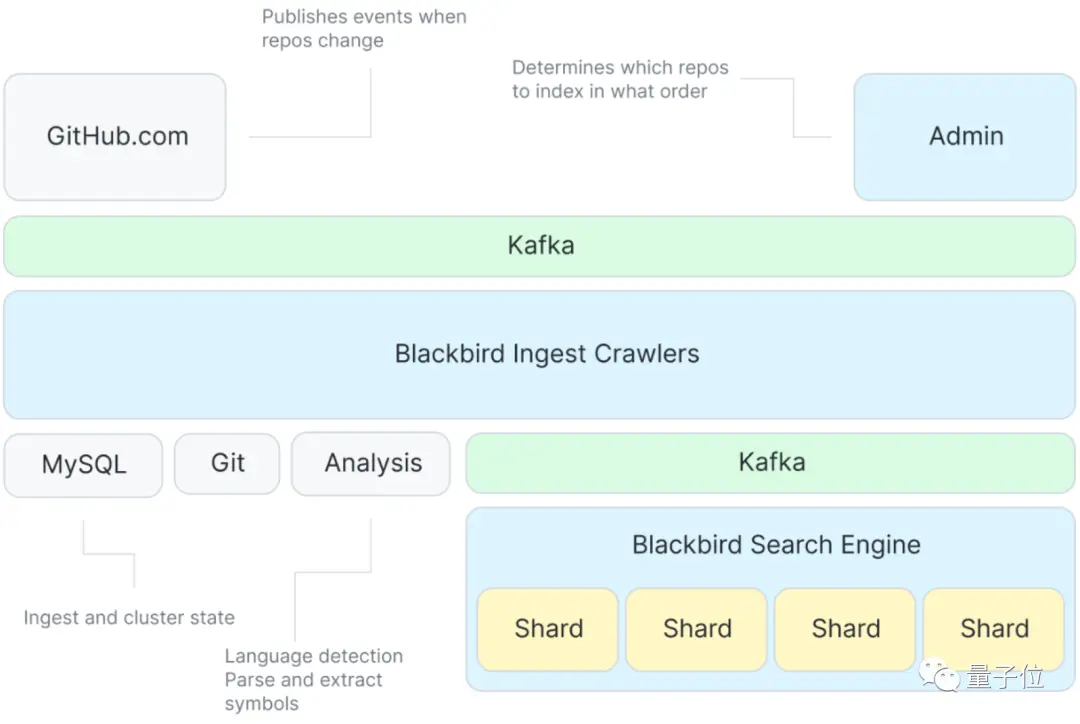
Task: Click the top Kafka bar
Action: point(539,246)
